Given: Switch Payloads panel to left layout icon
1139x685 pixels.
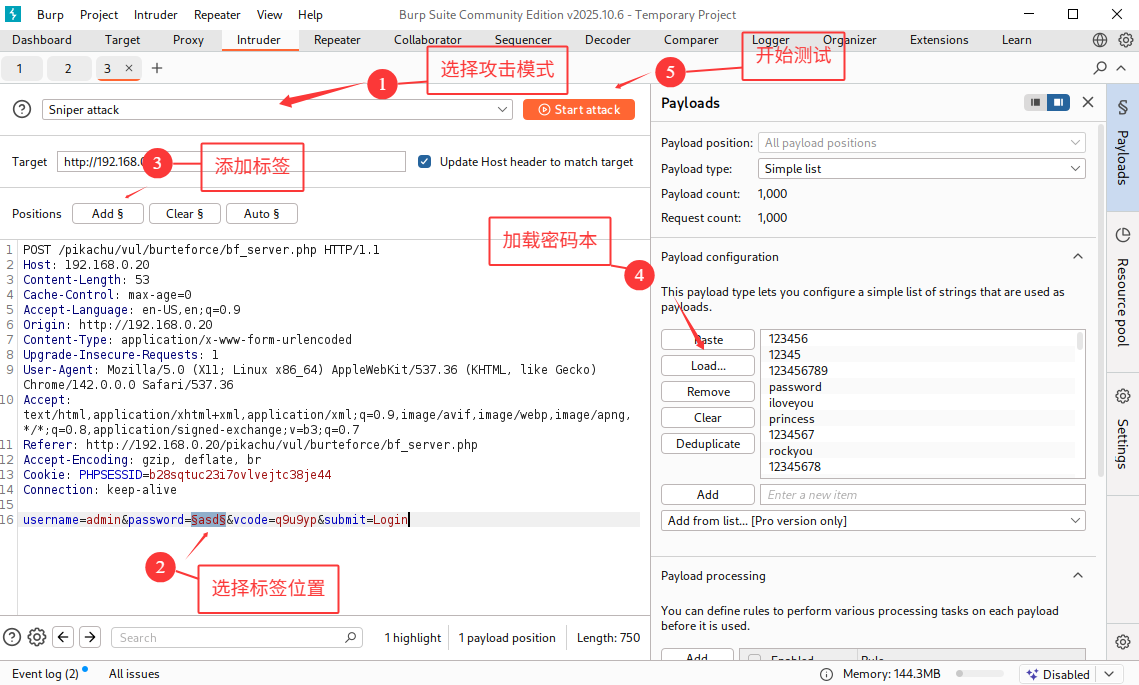Looking at the screenshot, I should (x=1035, y=102).
